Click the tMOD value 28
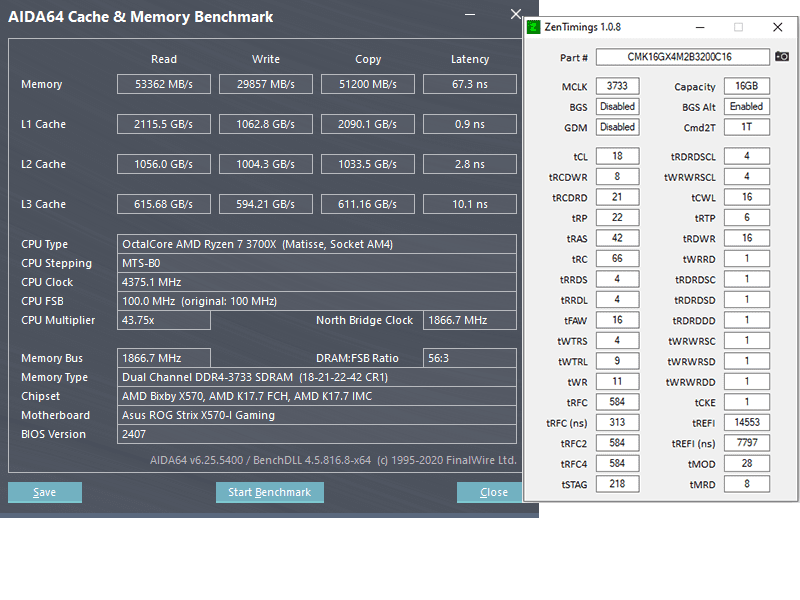 point(746,463)
